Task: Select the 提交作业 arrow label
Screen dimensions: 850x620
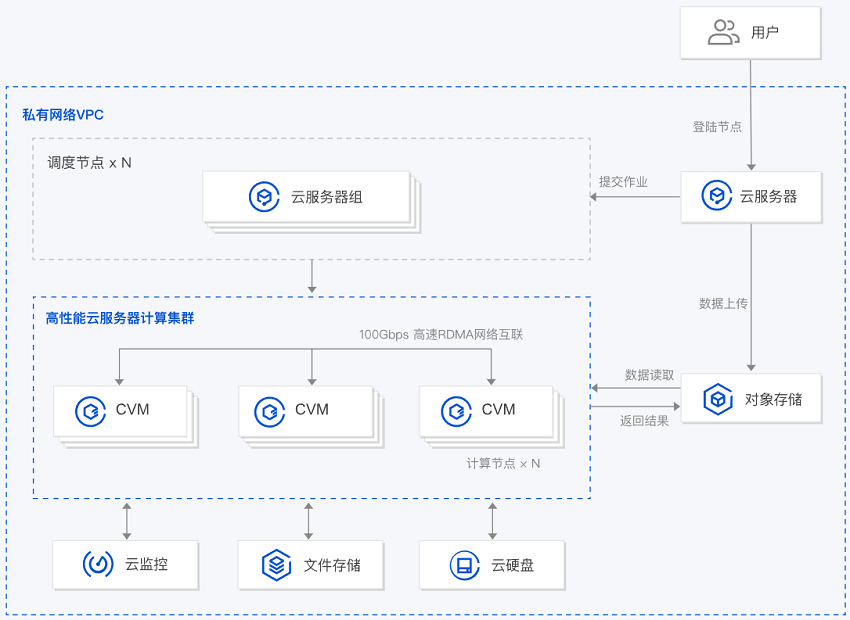Action: point(623,182)
